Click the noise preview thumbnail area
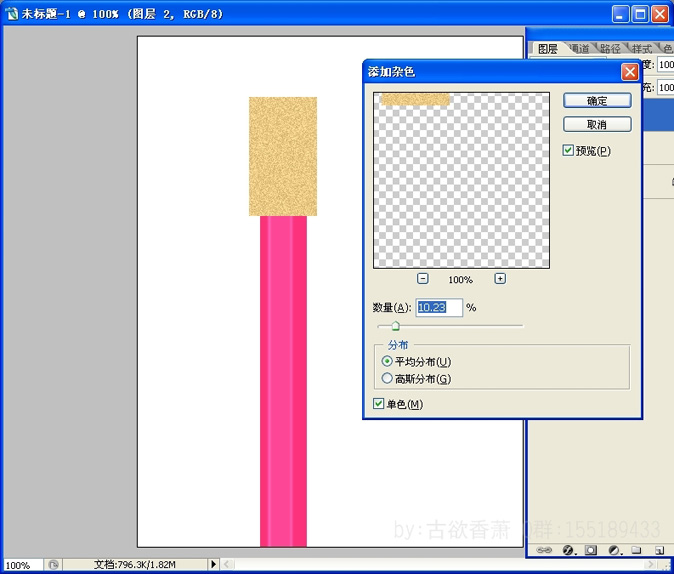Viewport: 674px width, 574px height. point(461,180)
